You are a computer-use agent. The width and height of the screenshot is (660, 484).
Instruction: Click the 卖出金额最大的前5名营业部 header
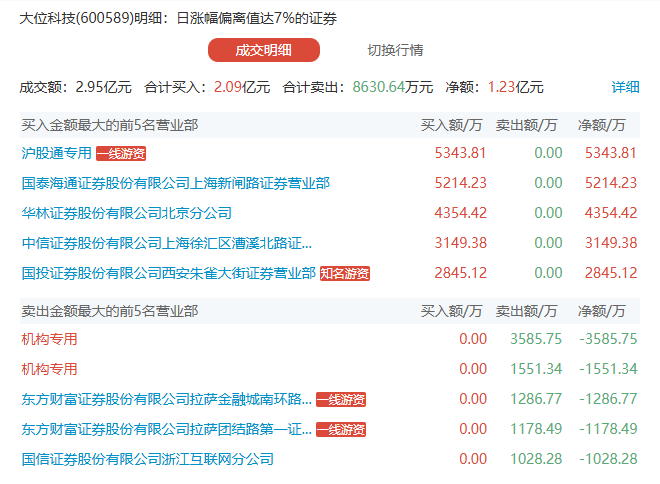[x=109, y=311]
